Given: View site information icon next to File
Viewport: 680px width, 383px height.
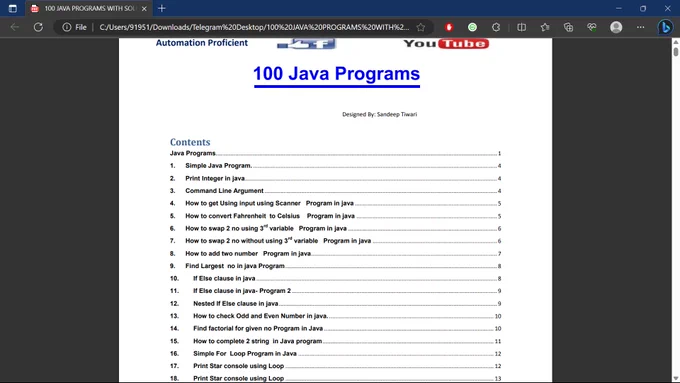Looking at the screenshot, I should click(x=66, y=27).
